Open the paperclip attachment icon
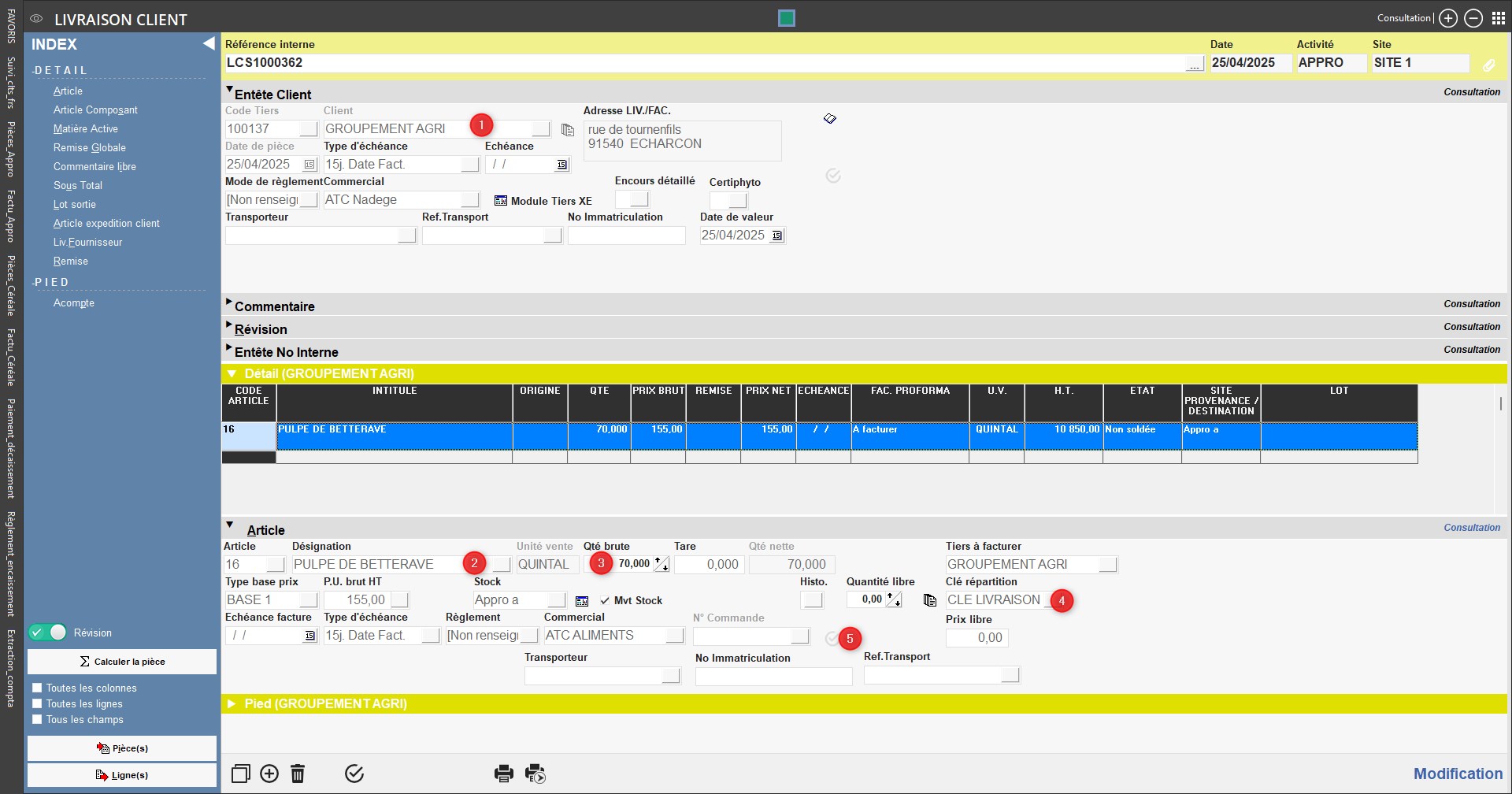The height and width of the screenshot is (794, 1512). point(1488,65)
